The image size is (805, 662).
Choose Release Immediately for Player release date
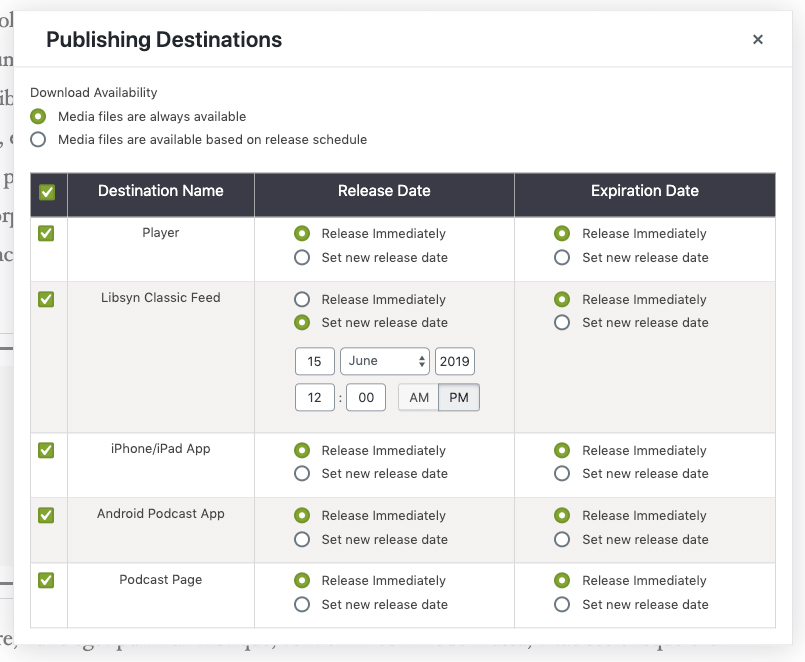click(x=302, y=234)
